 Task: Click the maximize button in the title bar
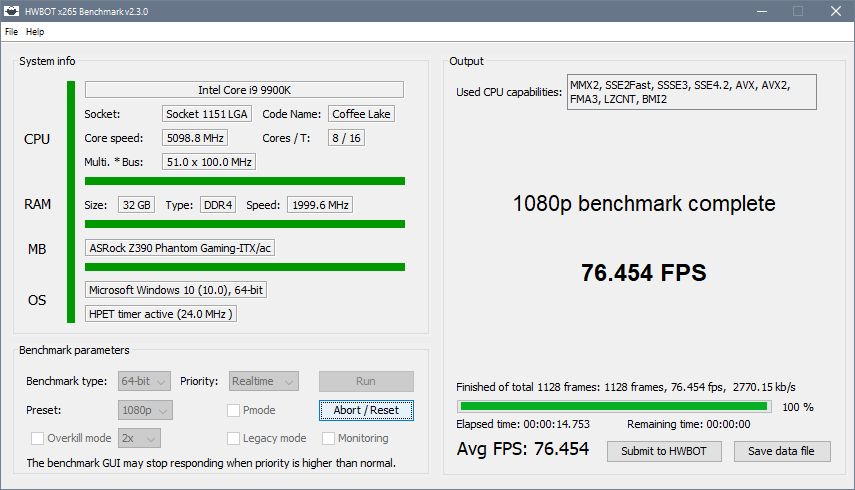(x=798, y=11)
